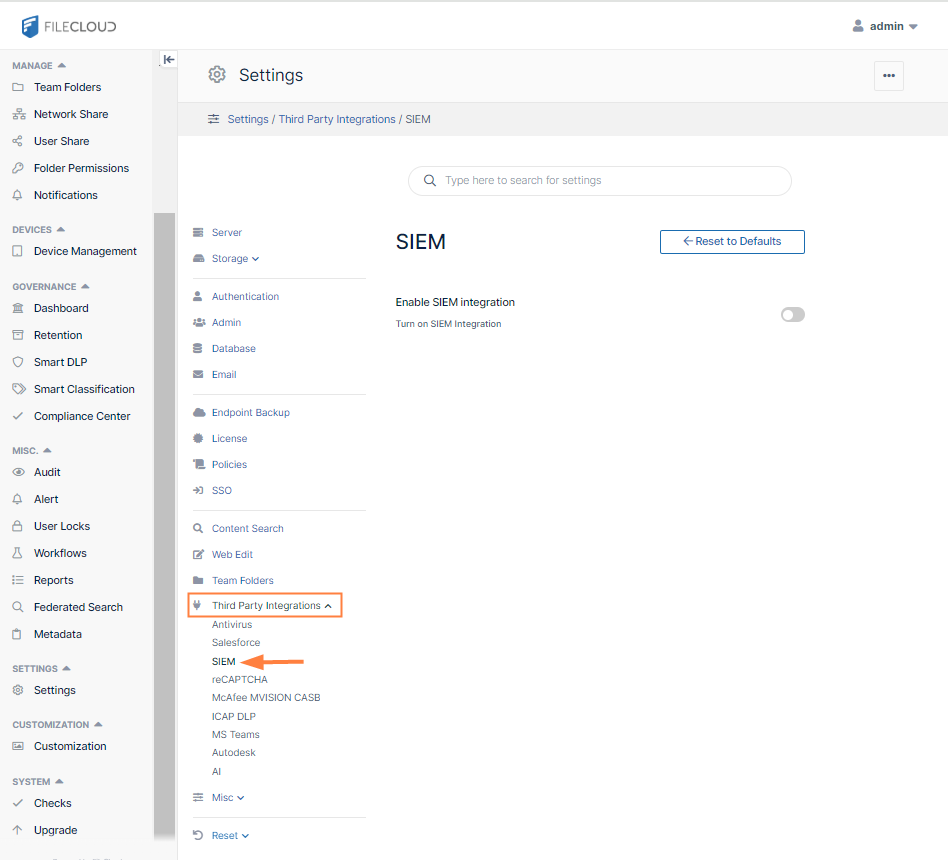Click the Workflows flask icon
The width and height of the screenshot is (948, 860).
click(x=18, y=553)
